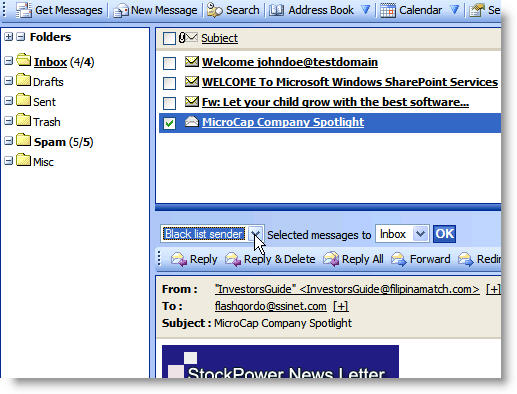
Task: Collapse the Sent tree node
Action: click(9, 101)
